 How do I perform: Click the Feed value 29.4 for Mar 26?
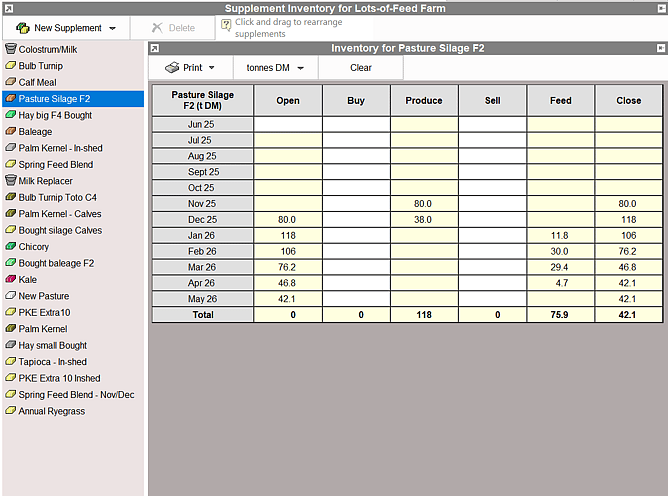point(561,267)
